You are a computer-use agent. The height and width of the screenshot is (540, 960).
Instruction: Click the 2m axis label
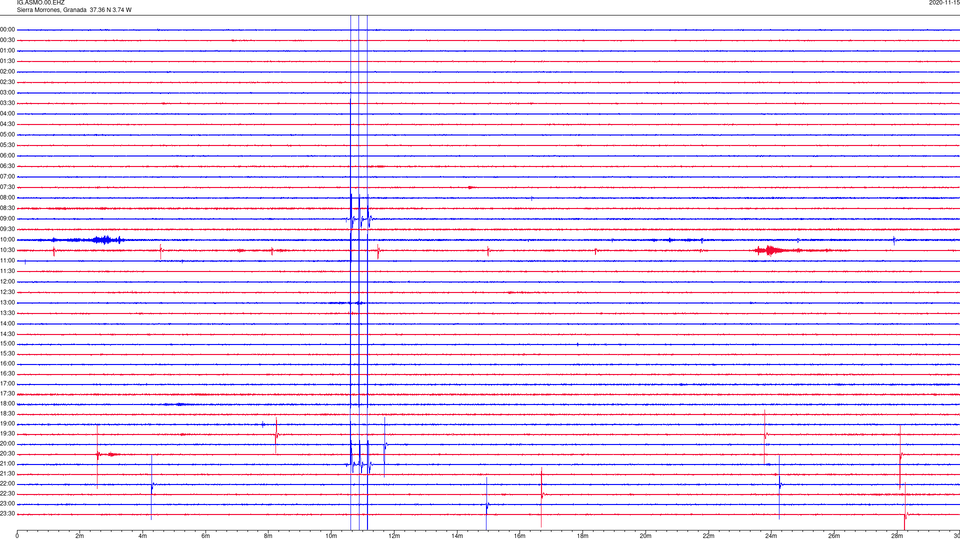click(80, 536)
